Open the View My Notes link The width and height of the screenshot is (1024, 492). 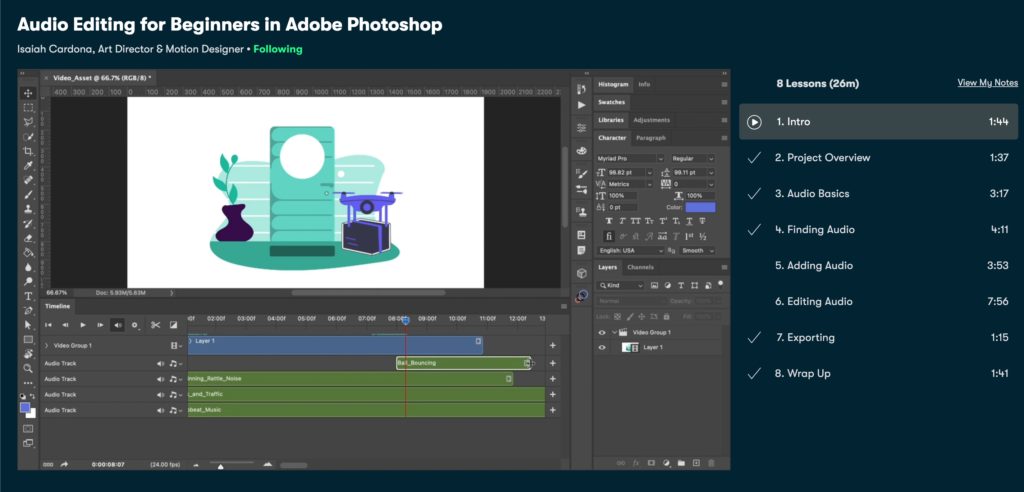(987, 83)
